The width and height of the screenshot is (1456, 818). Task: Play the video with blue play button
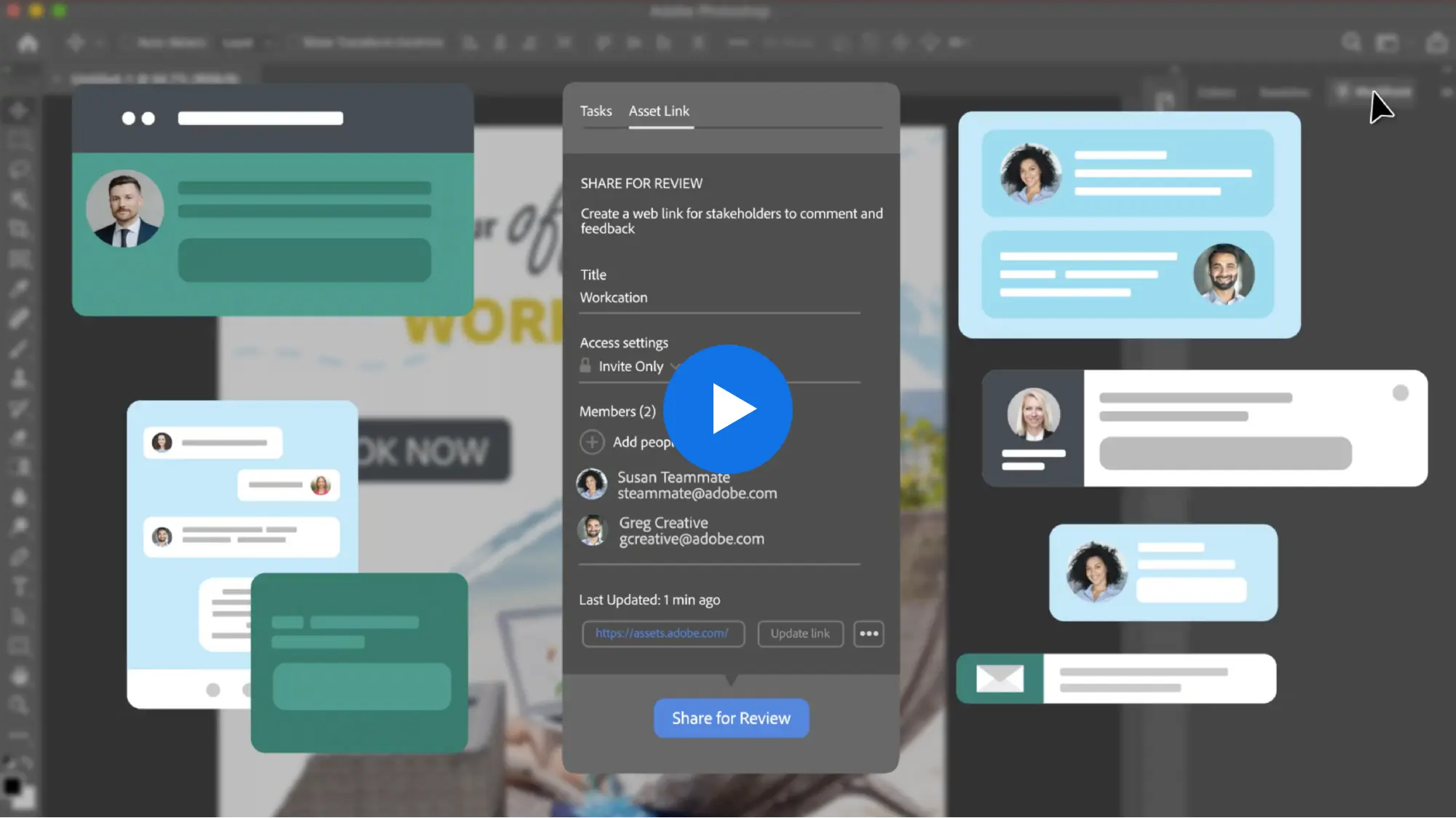click(x=728, y=409)
